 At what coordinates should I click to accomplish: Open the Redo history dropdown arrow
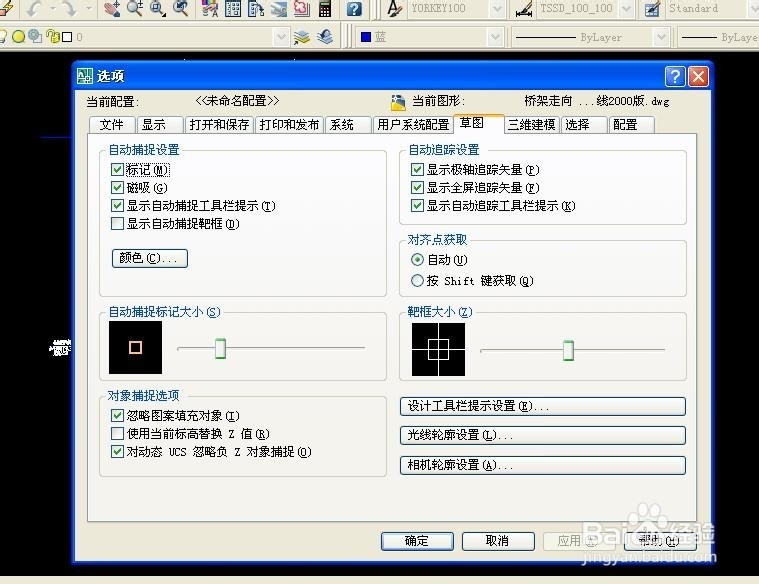[89, 8]
